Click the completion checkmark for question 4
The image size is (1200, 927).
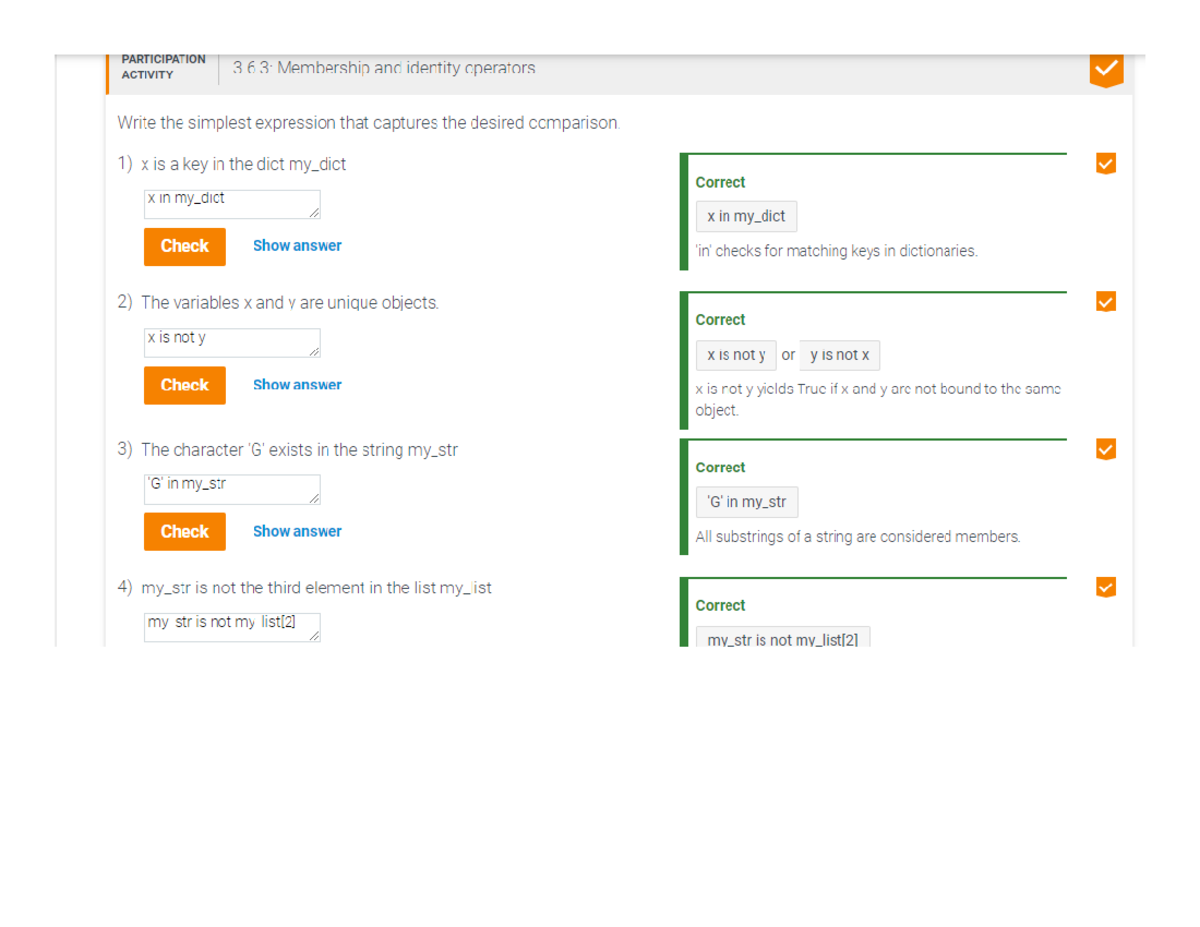pos(1106,587)
